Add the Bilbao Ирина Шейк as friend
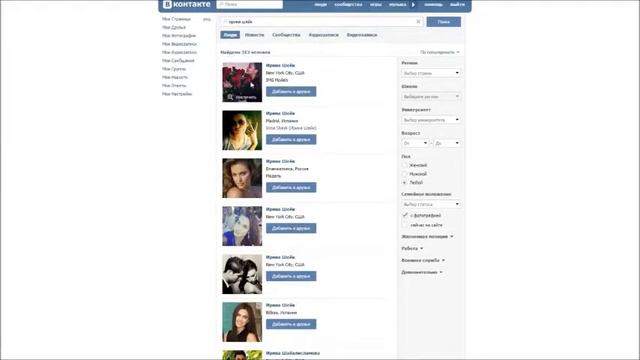 pos(291,324)
